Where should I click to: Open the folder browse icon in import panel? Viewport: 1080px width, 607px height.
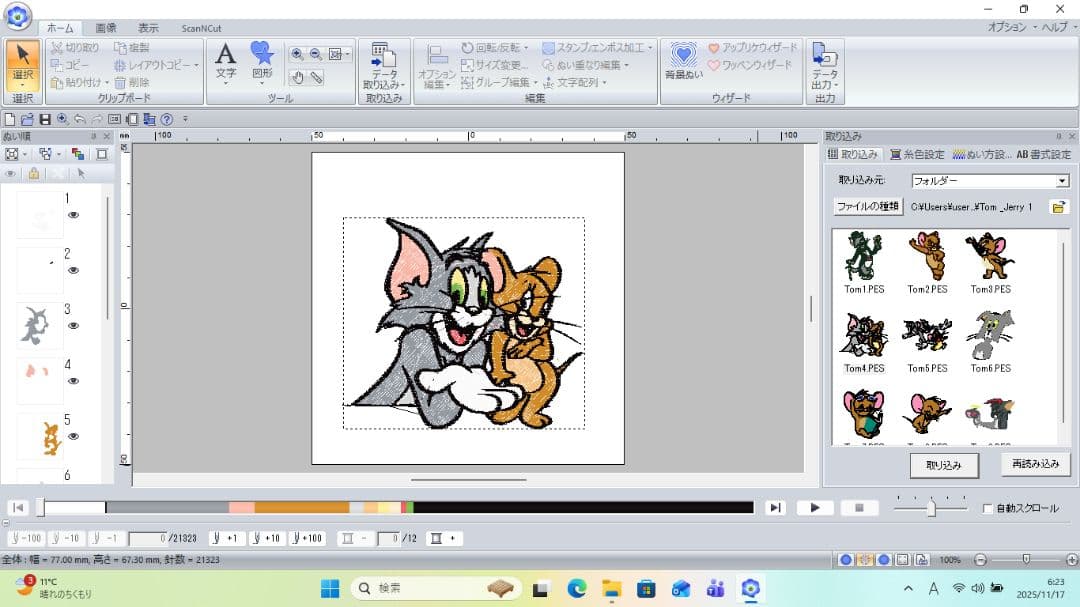[1057, 206]
